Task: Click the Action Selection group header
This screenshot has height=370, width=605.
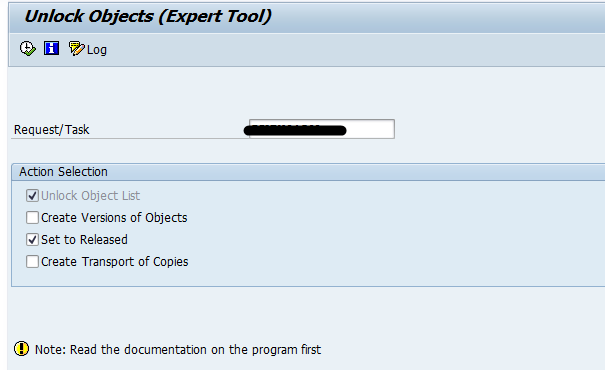Action: pyautogui.click(x=308, y=172)
